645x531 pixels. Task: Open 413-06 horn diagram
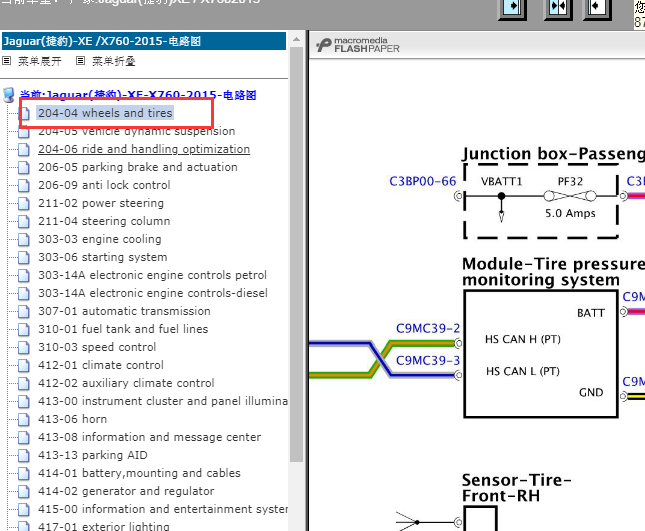pos(72,419)
